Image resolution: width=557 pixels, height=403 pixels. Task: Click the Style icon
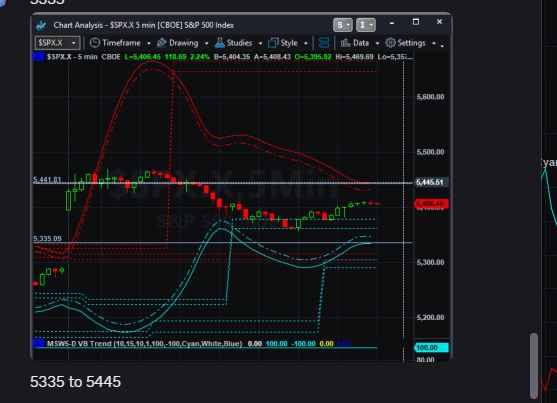[273, 43]
